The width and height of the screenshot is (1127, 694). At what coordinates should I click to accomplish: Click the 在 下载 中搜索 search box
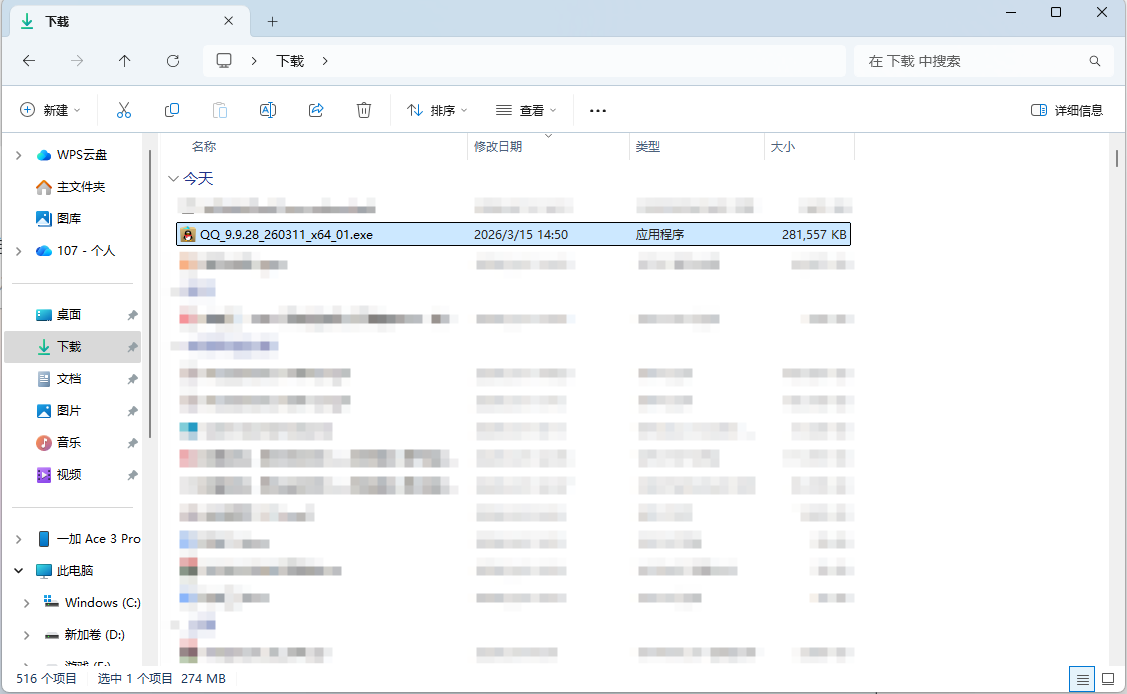tap(975, 61)
